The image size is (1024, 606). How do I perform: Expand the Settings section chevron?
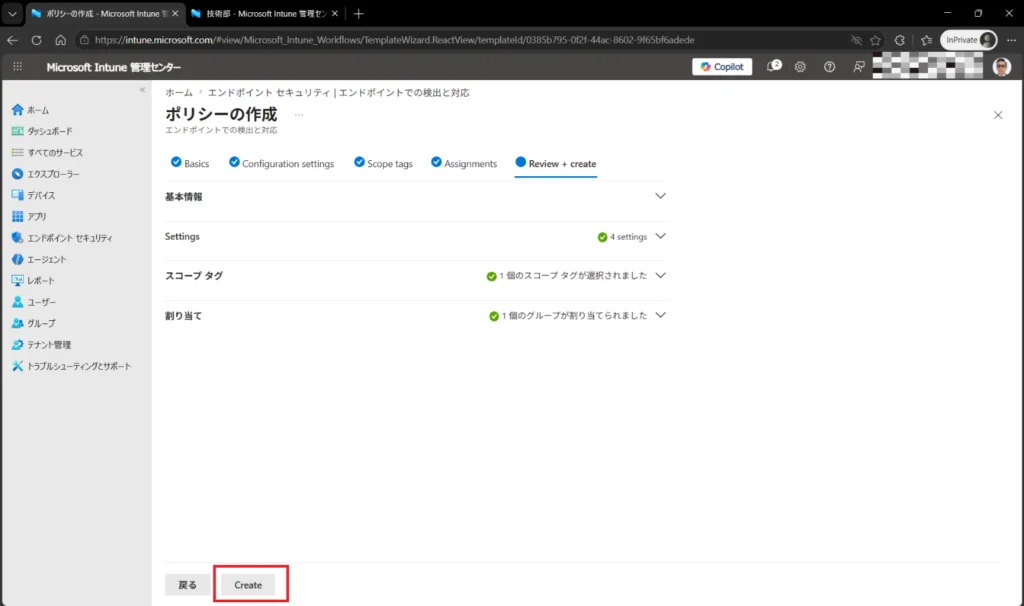point(660,236)
